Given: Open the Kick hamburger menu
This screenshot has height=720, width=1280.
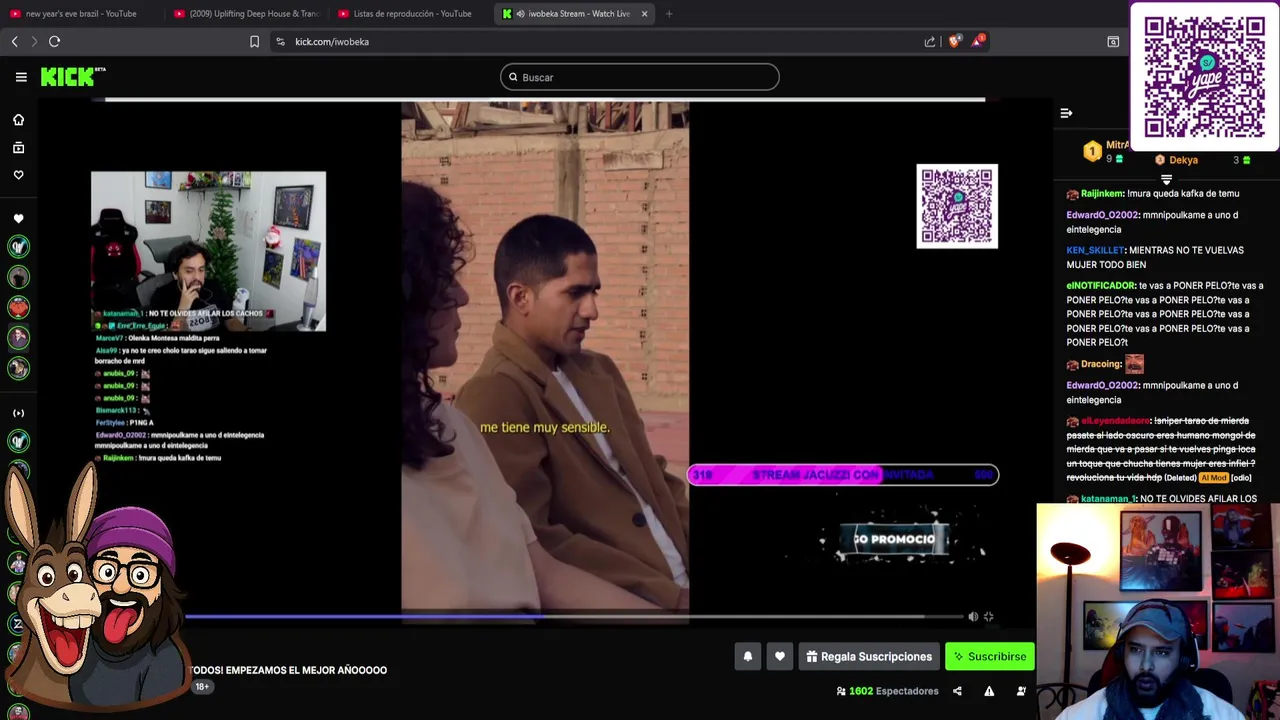Looking at the screenshot, I should [x=21, y=77].
